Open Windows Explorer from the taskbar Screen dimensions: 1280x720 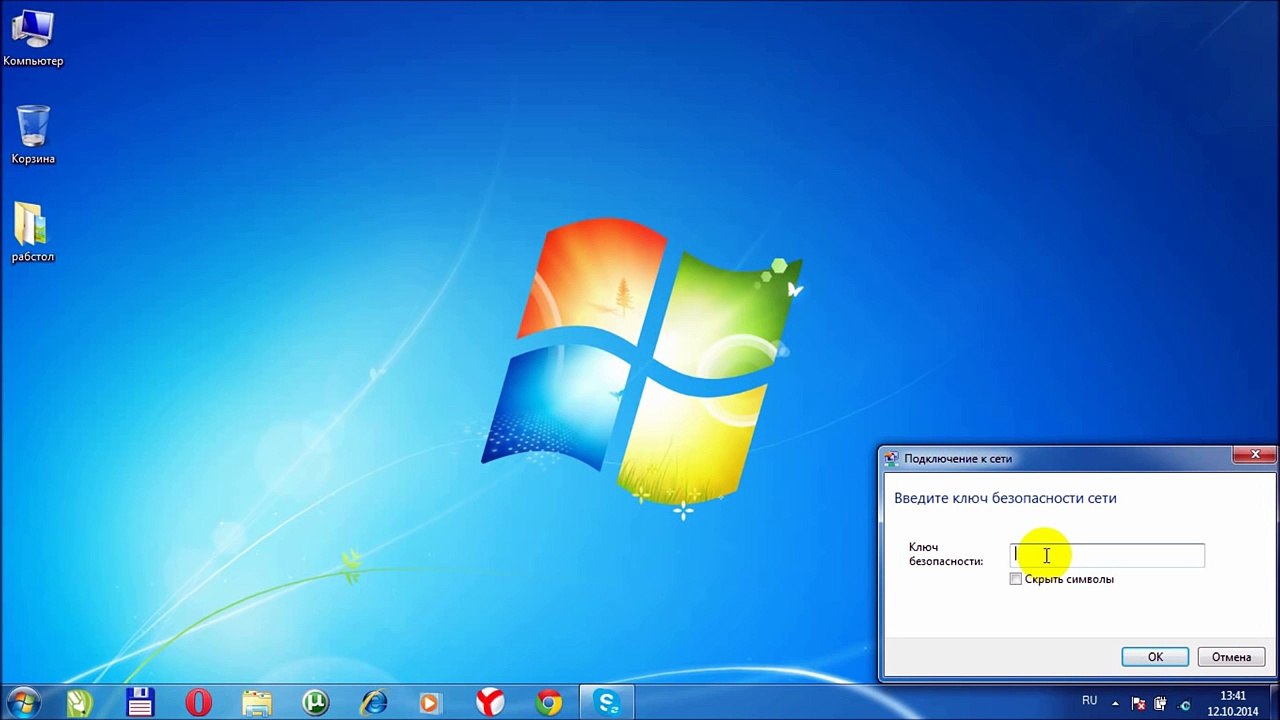[x=256, y=703]
